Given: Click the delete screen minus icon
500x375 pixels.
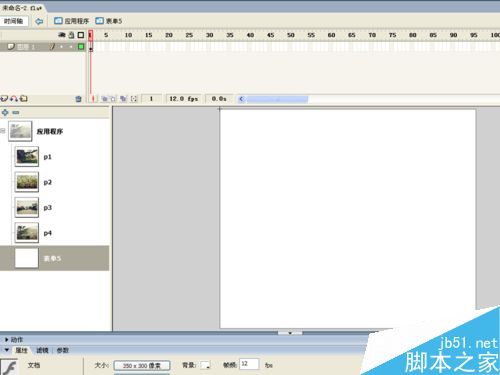Looking at the screenshot, I should pyautogui.click(x=16, y=113).
